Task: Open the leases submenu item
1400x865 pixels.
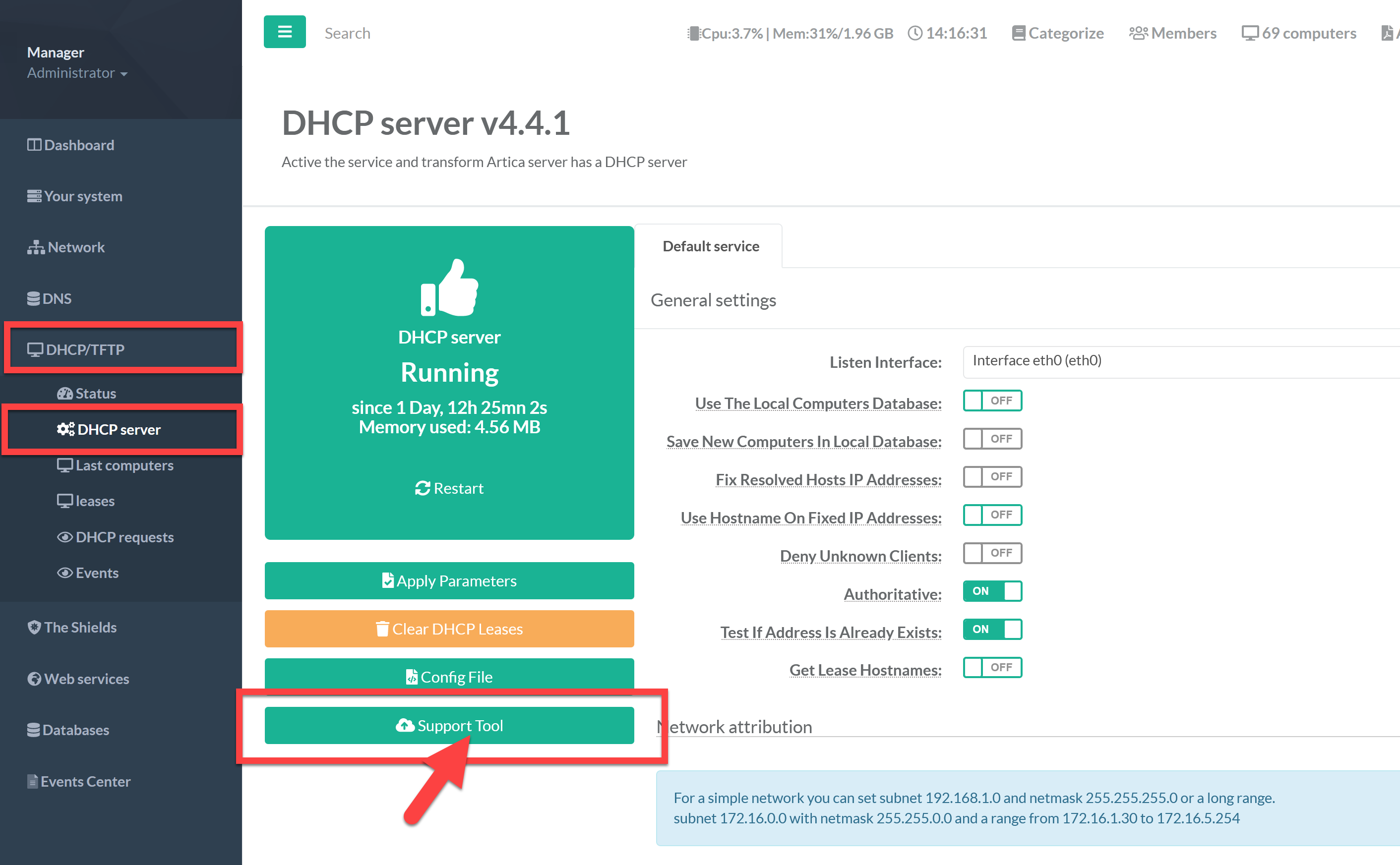Action: click(95, 501)
